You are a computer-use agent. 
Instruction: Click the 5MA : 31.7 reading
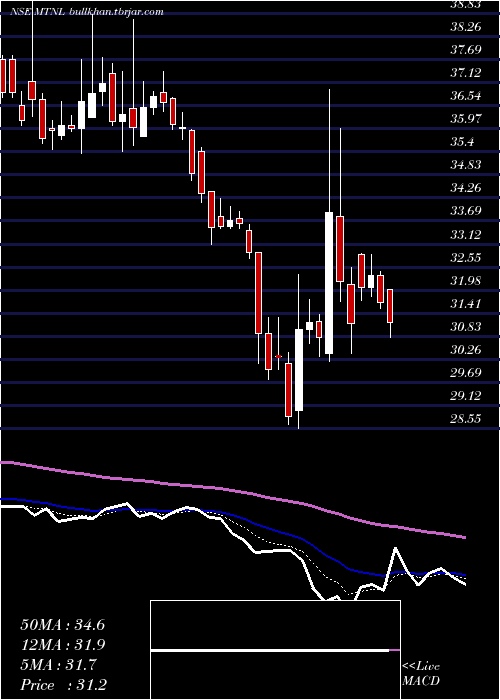point(58,665)
